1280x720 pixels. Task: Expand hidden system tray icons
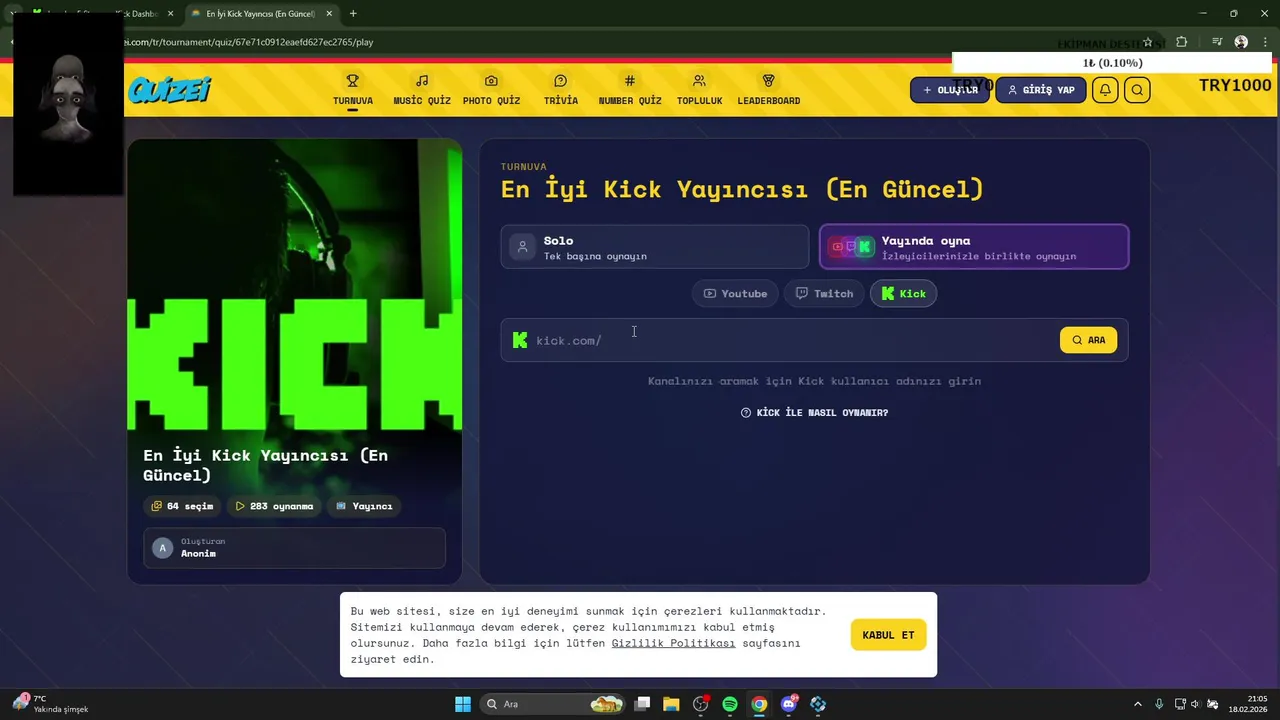[x=1137, y=704]
